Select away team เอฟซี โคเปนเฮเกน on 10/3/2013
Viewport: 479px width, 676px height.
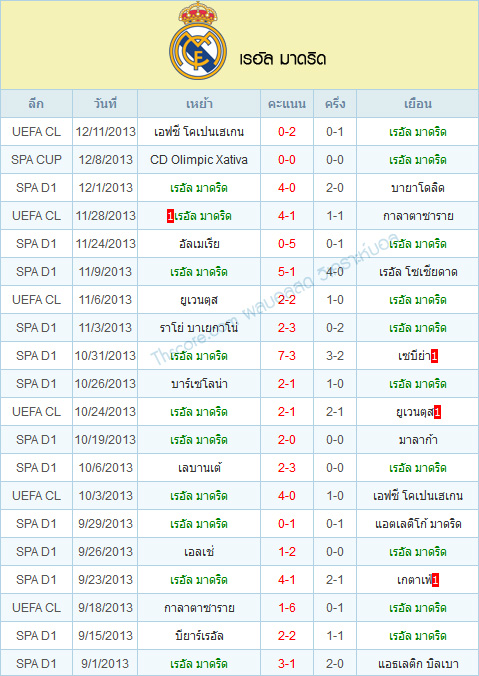[417, 496]
